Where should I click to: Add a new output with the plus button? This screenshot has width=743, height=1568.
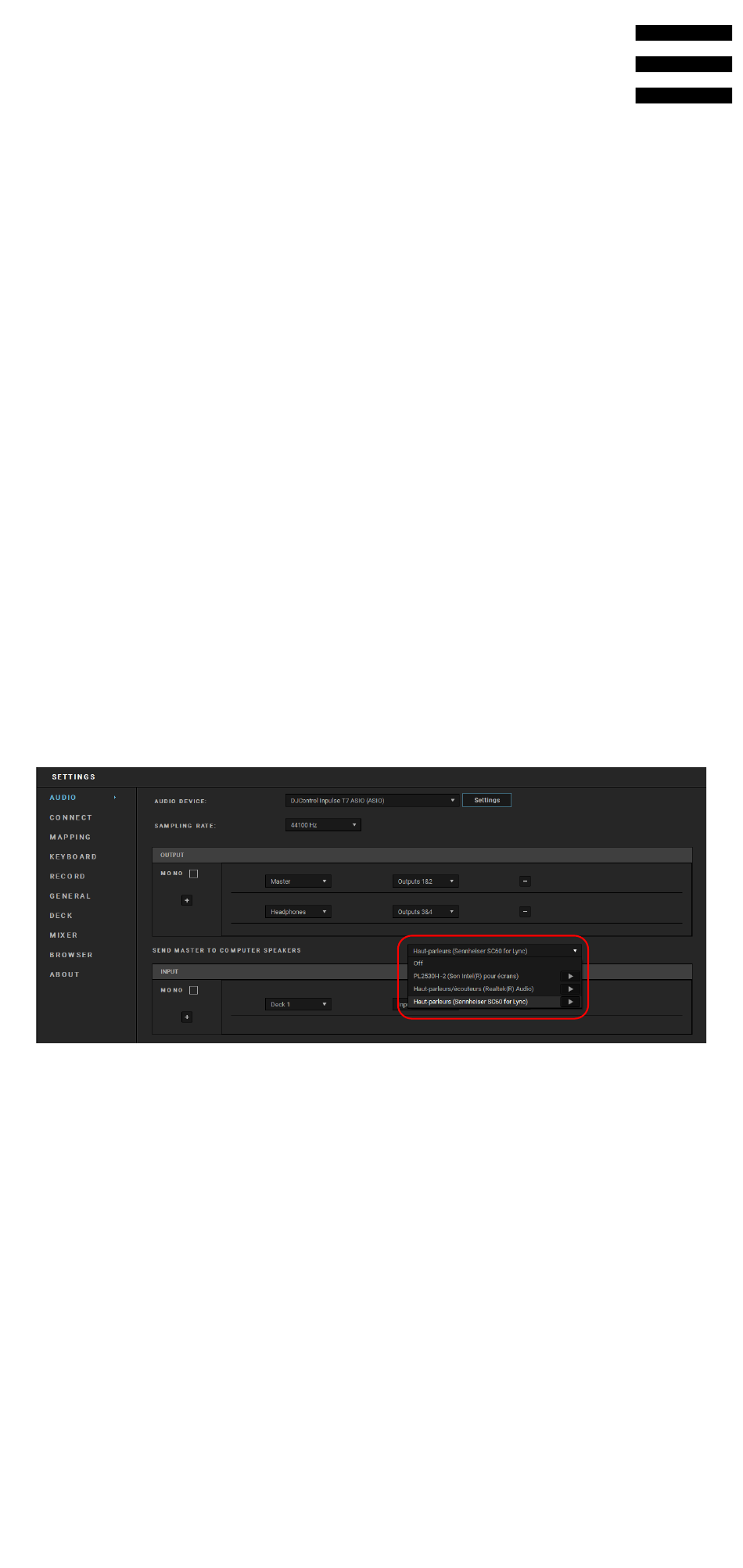[x=187, y=900]
